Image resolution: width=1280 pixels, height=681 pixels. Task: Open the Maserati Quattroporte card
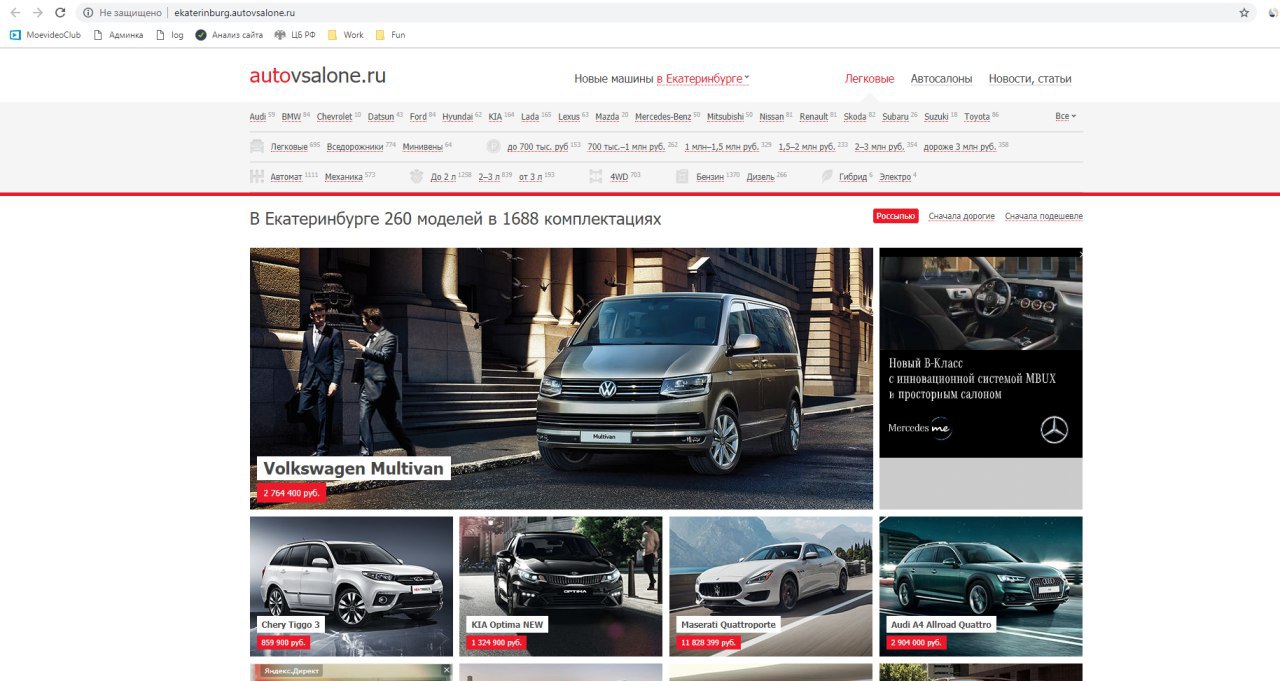[x=771, y=586]
